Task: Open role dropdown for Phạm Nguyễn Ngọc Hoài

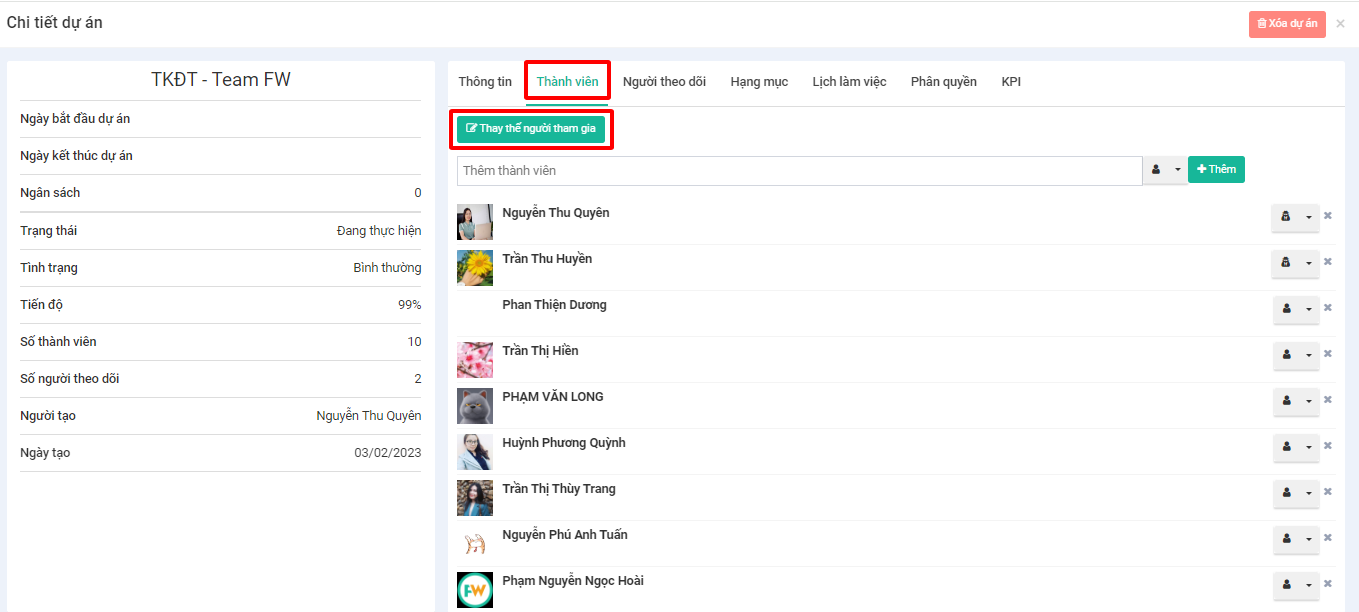Action: coord(1308,585)
